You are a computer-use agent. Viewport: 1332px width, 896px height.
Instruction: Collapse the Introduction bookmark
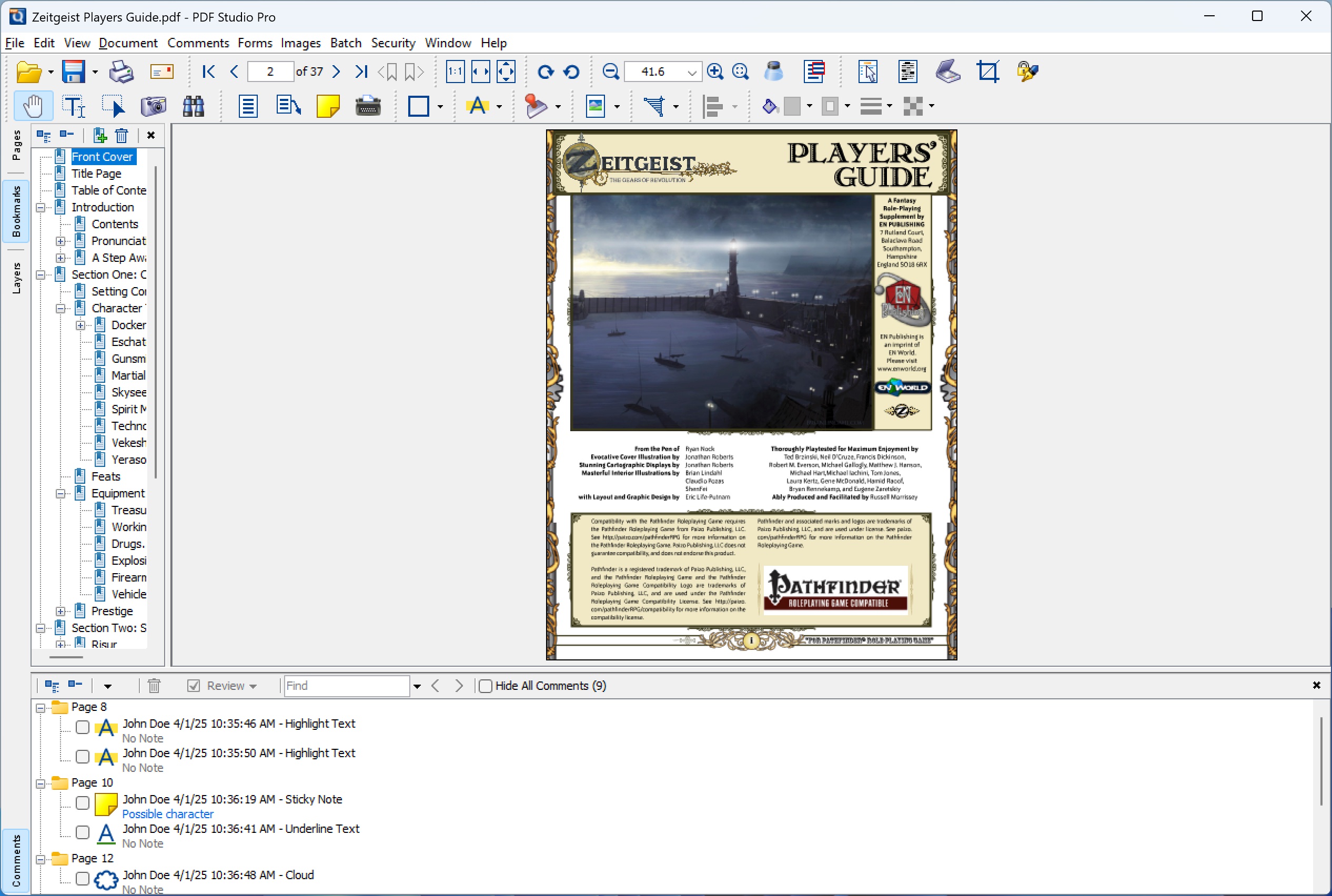[41, 207]
